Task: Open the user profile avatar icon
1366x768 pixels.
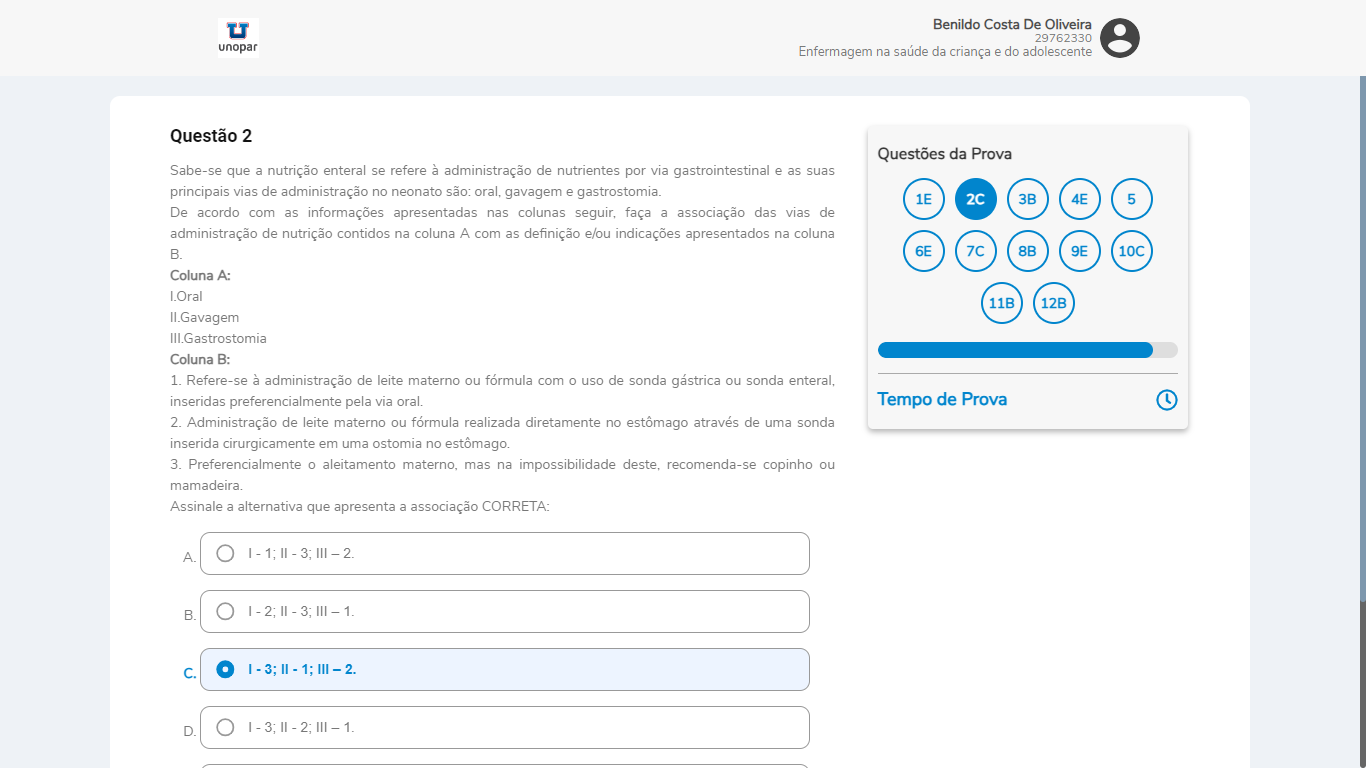Action: click(x=1120, y=38)
